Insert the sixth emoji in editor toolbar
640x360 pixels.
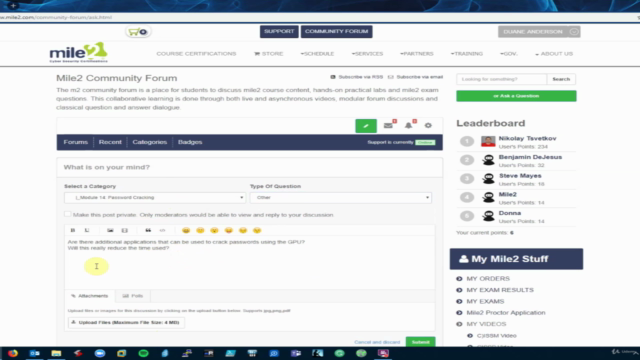257,230
